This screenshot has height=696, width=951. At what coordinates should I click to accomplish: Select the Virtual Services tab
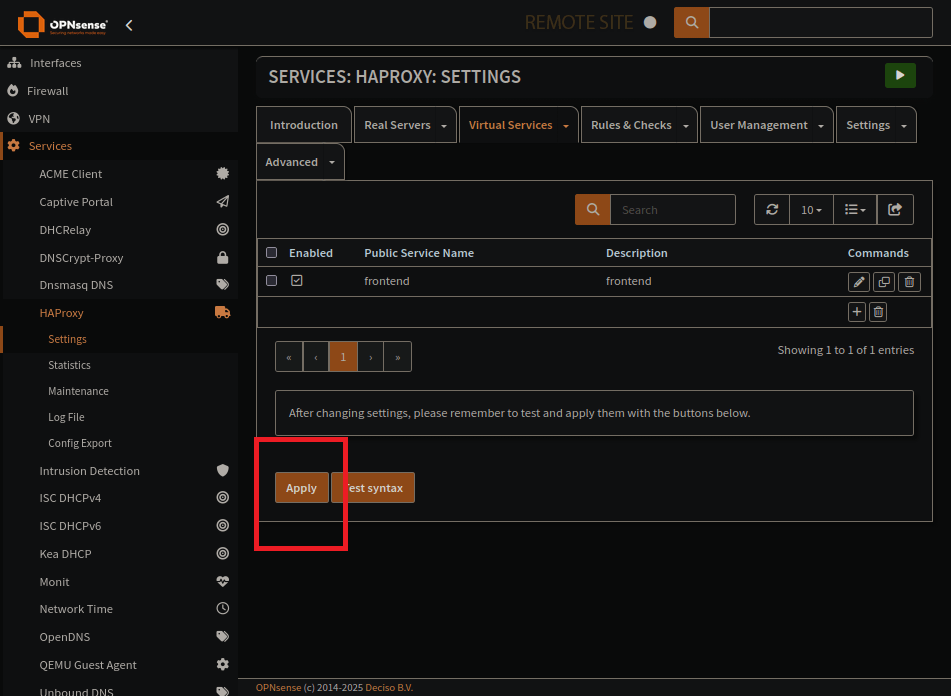[x=511, y=125]
